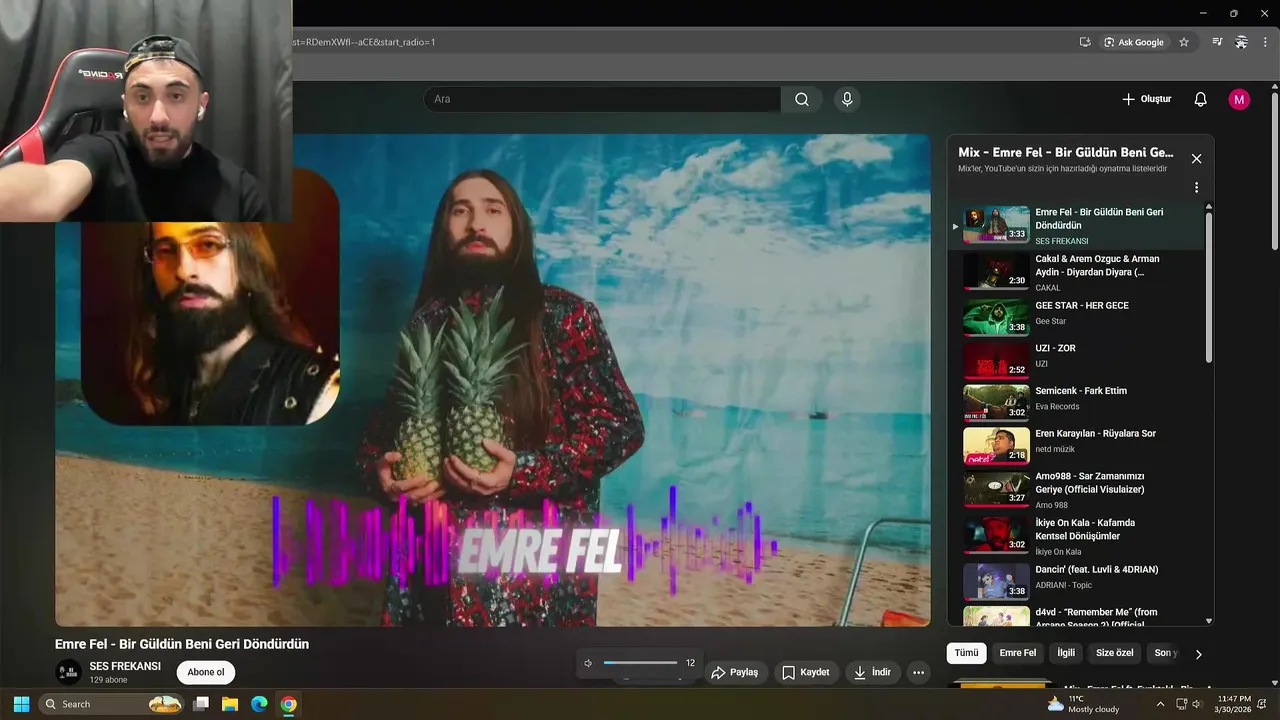Bookmark this page with star icon
Screen dimensions: 1280x720
coord(1184,42)
